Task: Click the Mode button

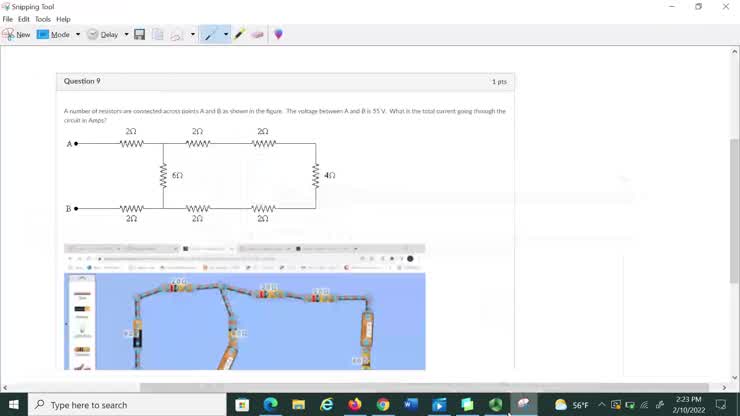Action: 54,34
